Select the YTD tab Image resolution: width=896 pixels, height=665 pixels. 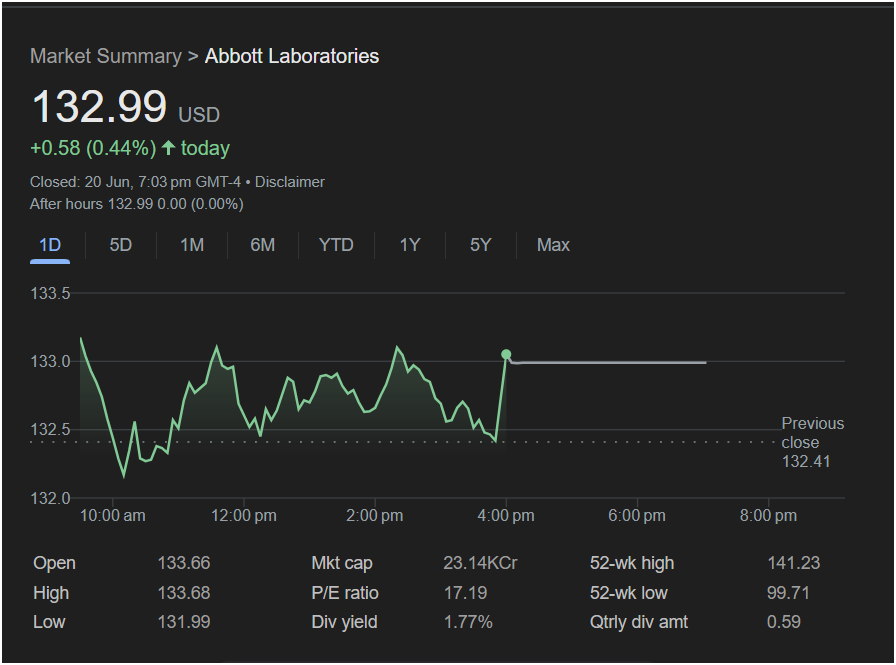pos(336,245)
